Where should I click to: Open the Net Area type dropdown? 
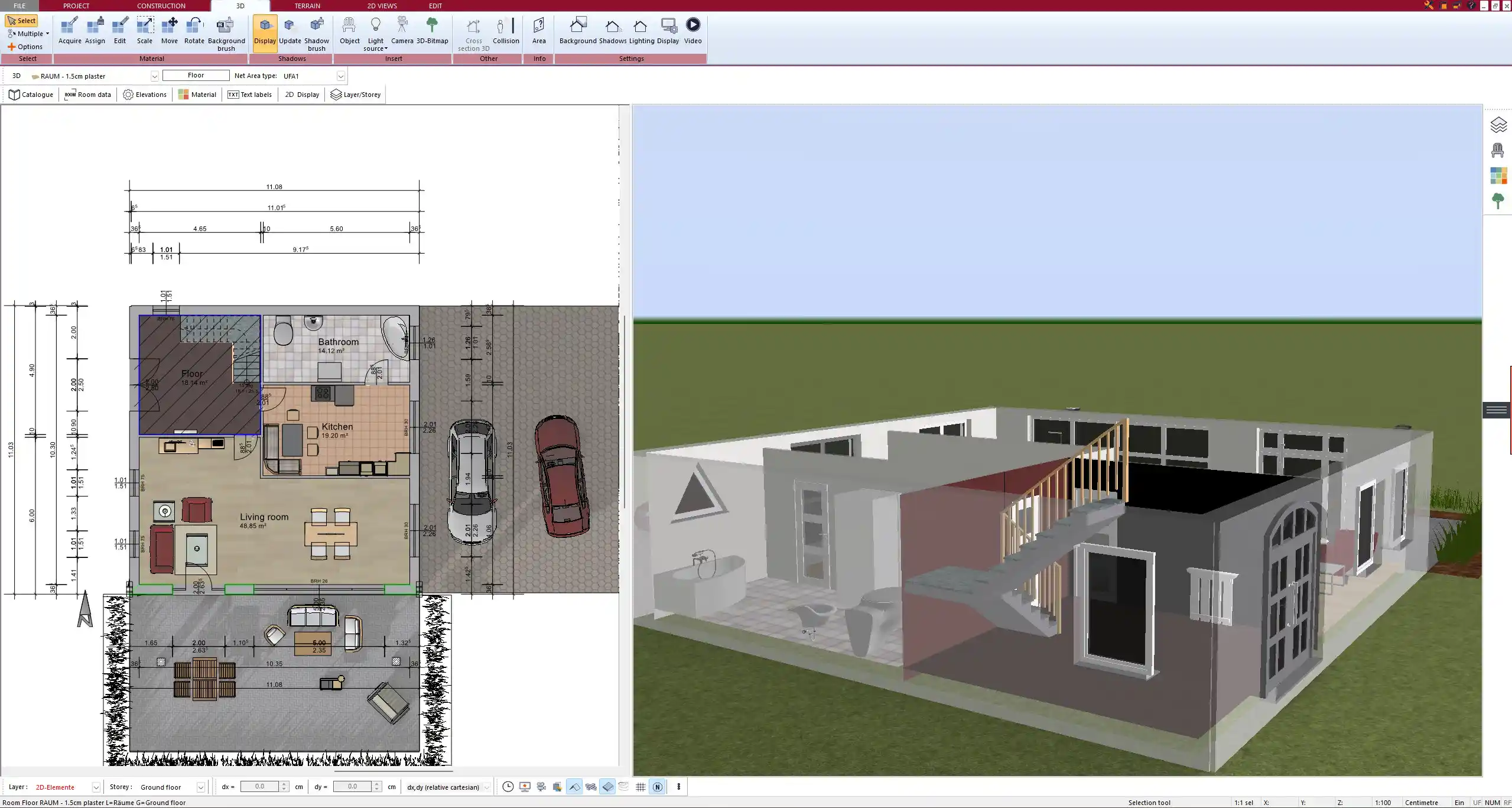pos(341,76)
